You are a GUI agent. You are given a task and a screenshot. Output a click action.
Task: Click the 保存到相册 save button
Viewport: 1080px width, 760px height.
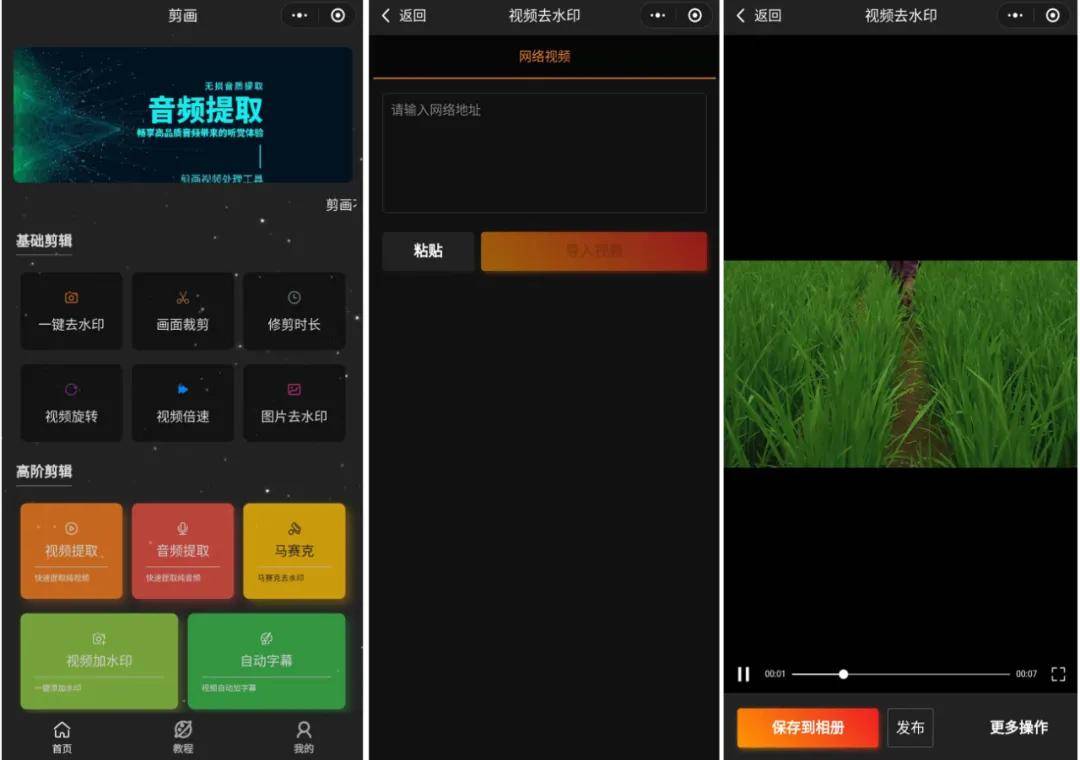808,728
